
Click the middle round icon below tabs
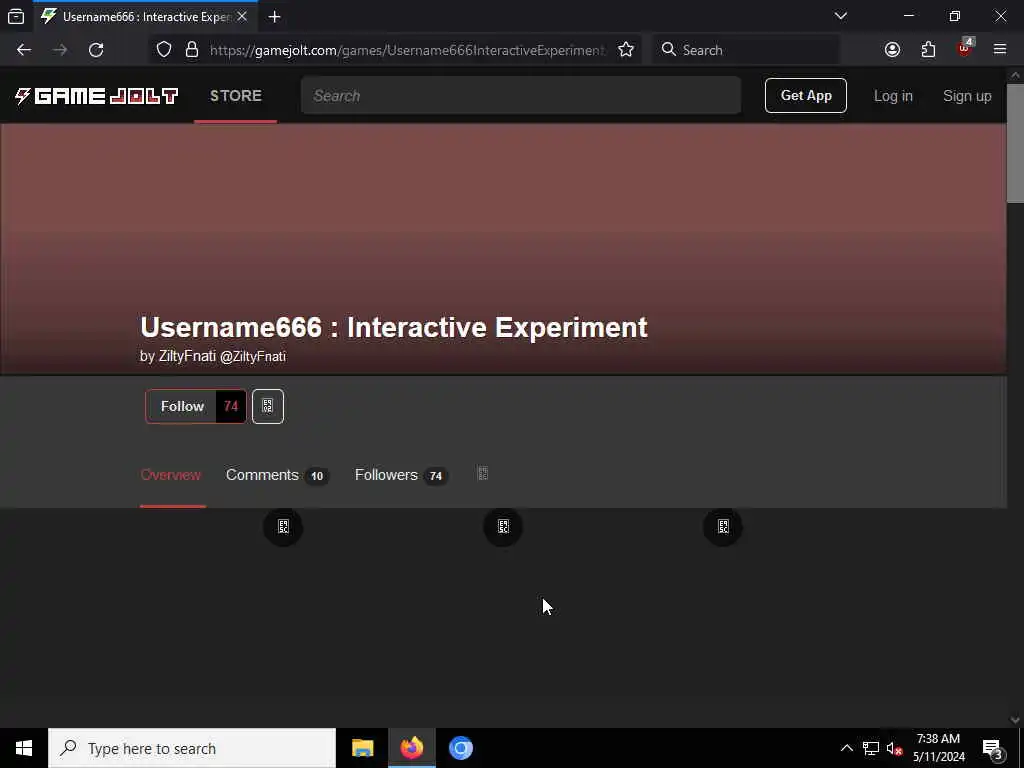point(503,526)
